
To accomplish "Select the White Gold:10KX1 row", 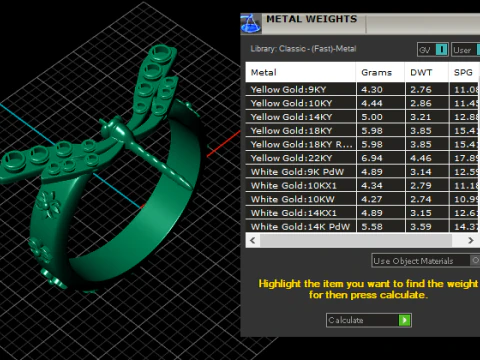I will click(x=362, y=185).
